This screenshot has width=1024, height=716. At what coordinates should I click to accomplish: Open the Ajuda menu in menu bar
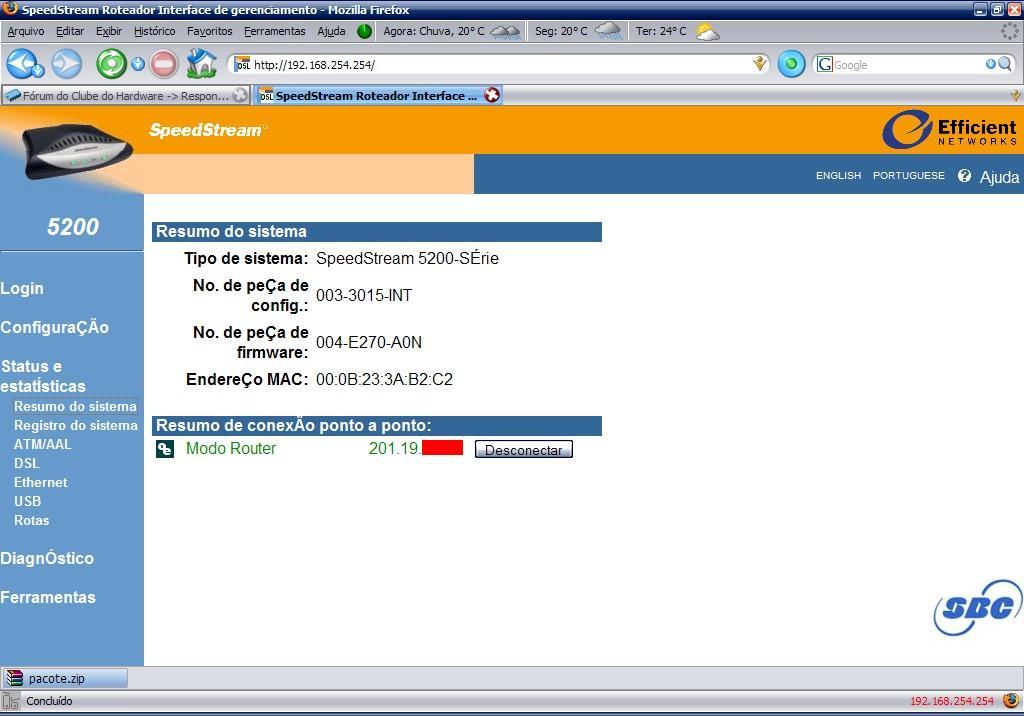tap(332, 31)
